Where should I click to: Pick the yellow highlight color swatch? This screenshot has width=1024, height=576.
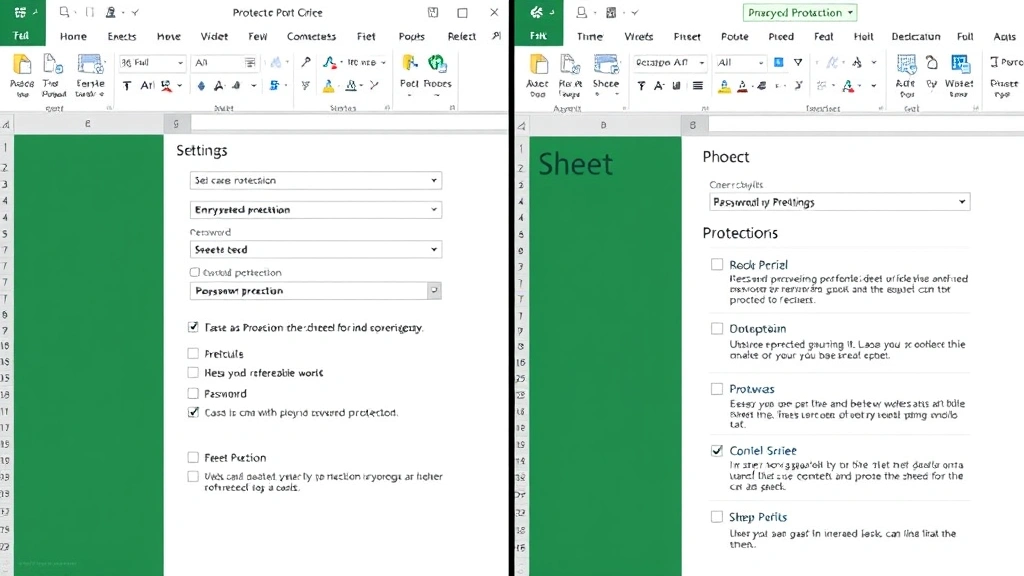327,85
